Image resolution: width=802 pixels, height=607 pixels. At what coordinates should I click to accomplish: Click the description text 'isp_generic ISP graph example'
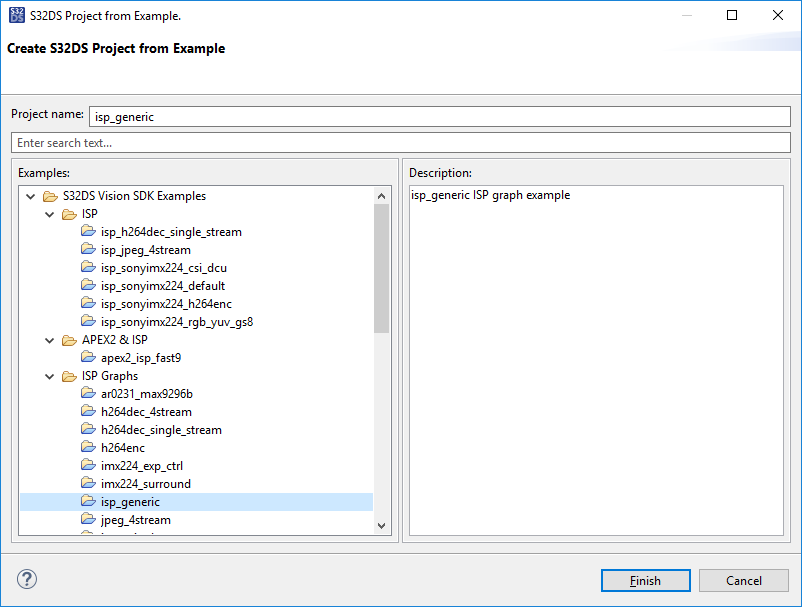(x=490, y=195)
